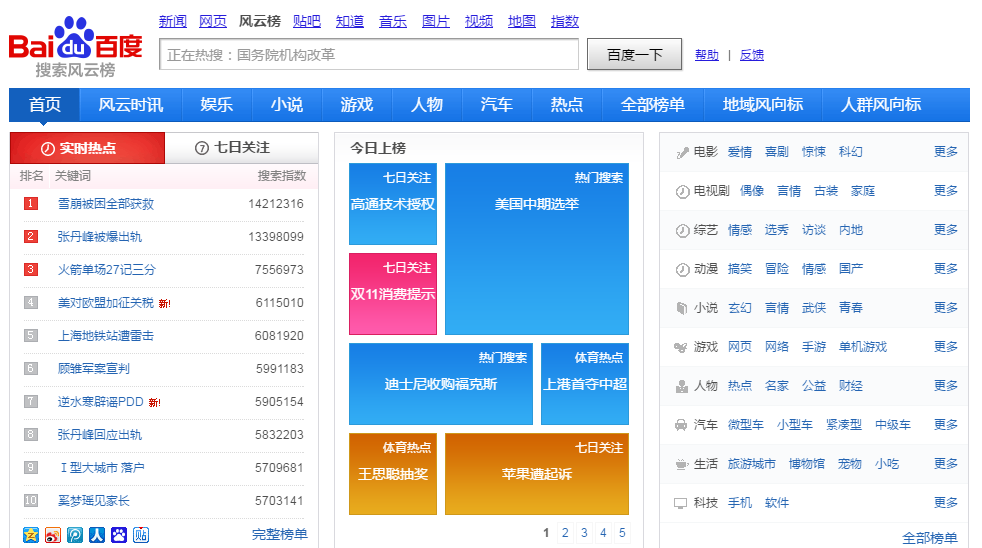Share to Renren icon

coord(97,535)
